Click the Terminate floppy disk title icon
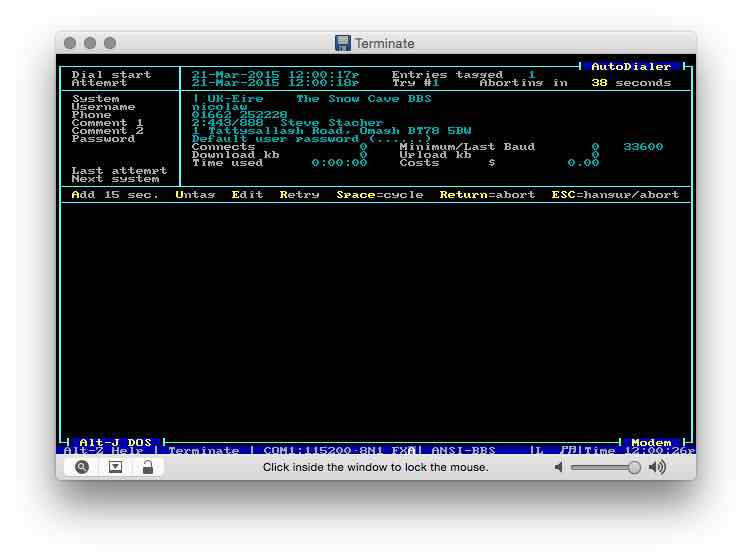The width and height of the screenshot is (752, 560). click(342, 43)
